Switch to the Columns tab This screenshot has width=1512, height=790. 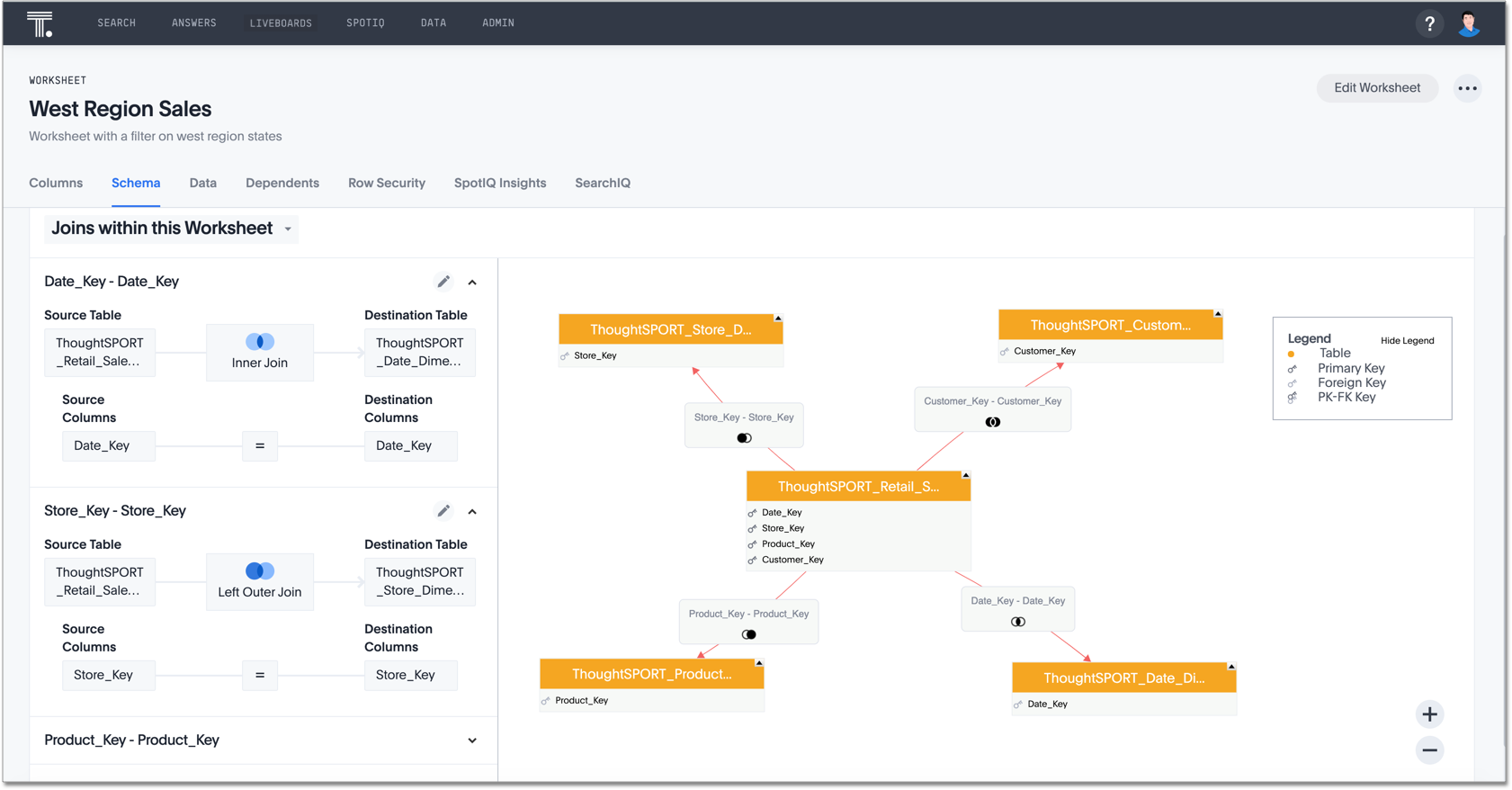pos(56,183)
